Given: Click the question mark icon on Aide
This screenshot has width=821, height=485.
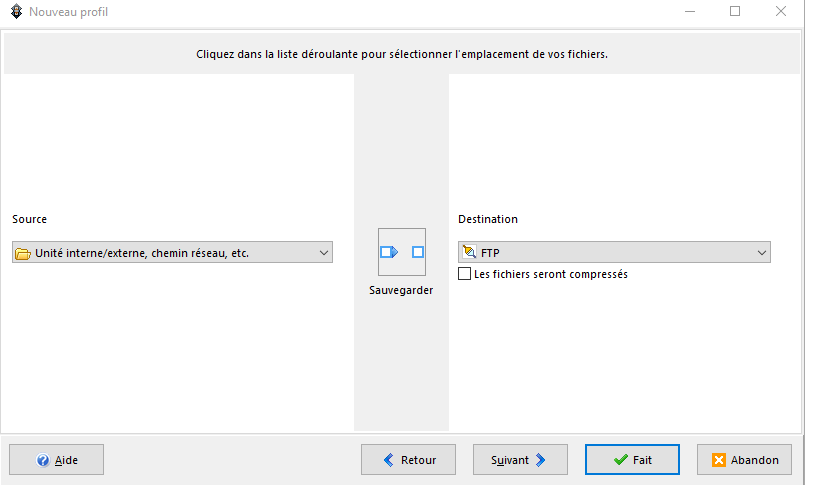Looking at the screenshot, I should (43, 460).
